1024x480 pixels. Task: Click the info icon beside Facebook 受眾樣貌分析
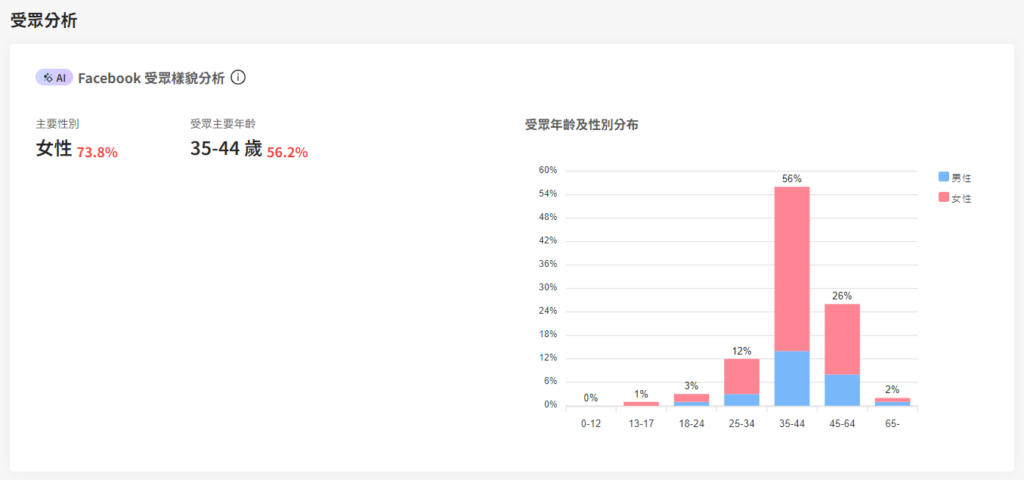(238, 77)
